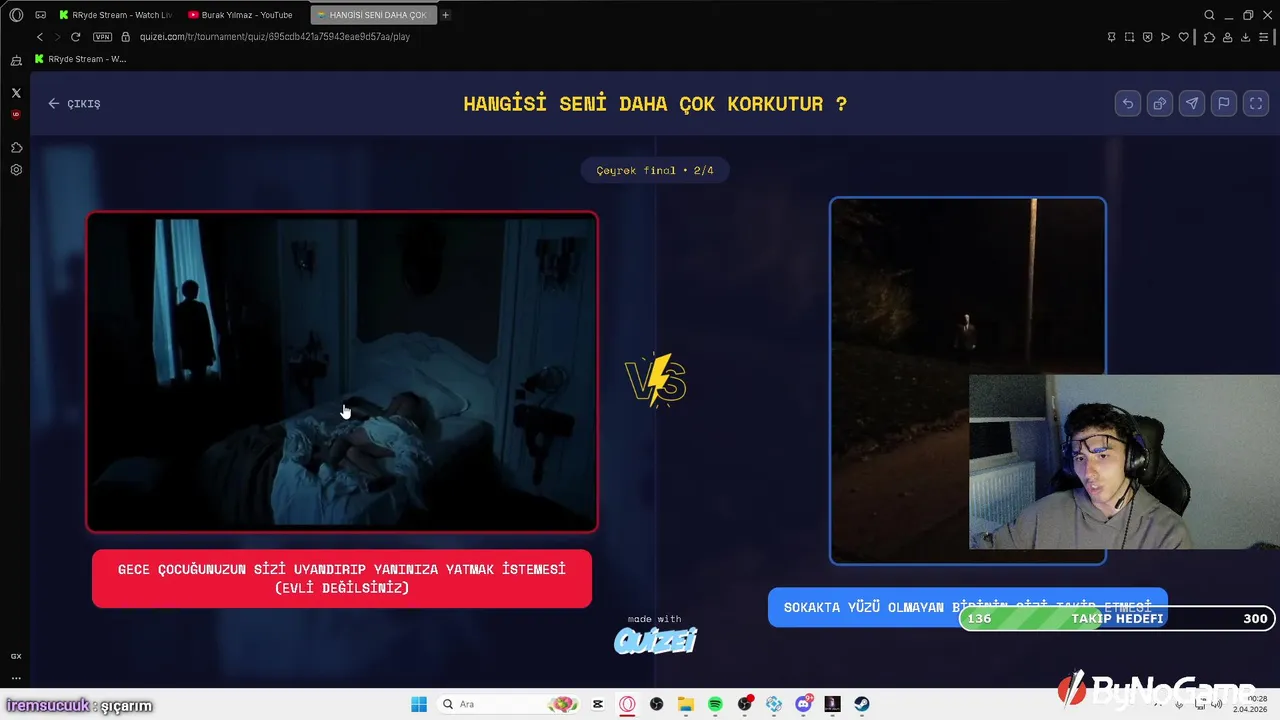Screen dimensions: 1280x720
Task: Select the HANGİSİ SENİ DAHA ÇOK tab
Action: tap(372, 15)
